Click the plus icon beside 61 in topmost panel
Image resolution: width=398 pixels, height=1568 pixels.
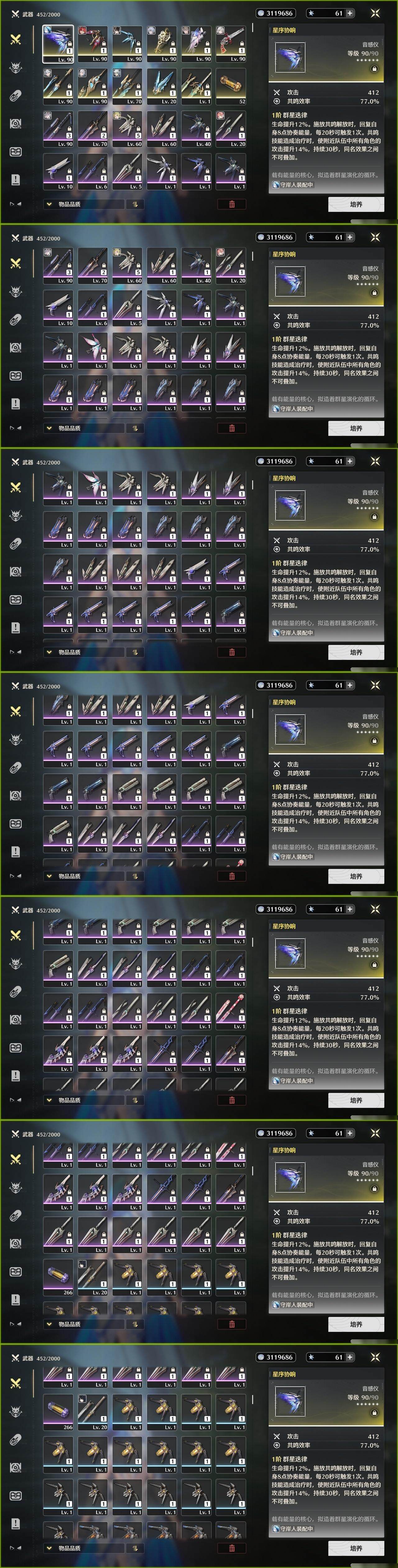point(350,13)
